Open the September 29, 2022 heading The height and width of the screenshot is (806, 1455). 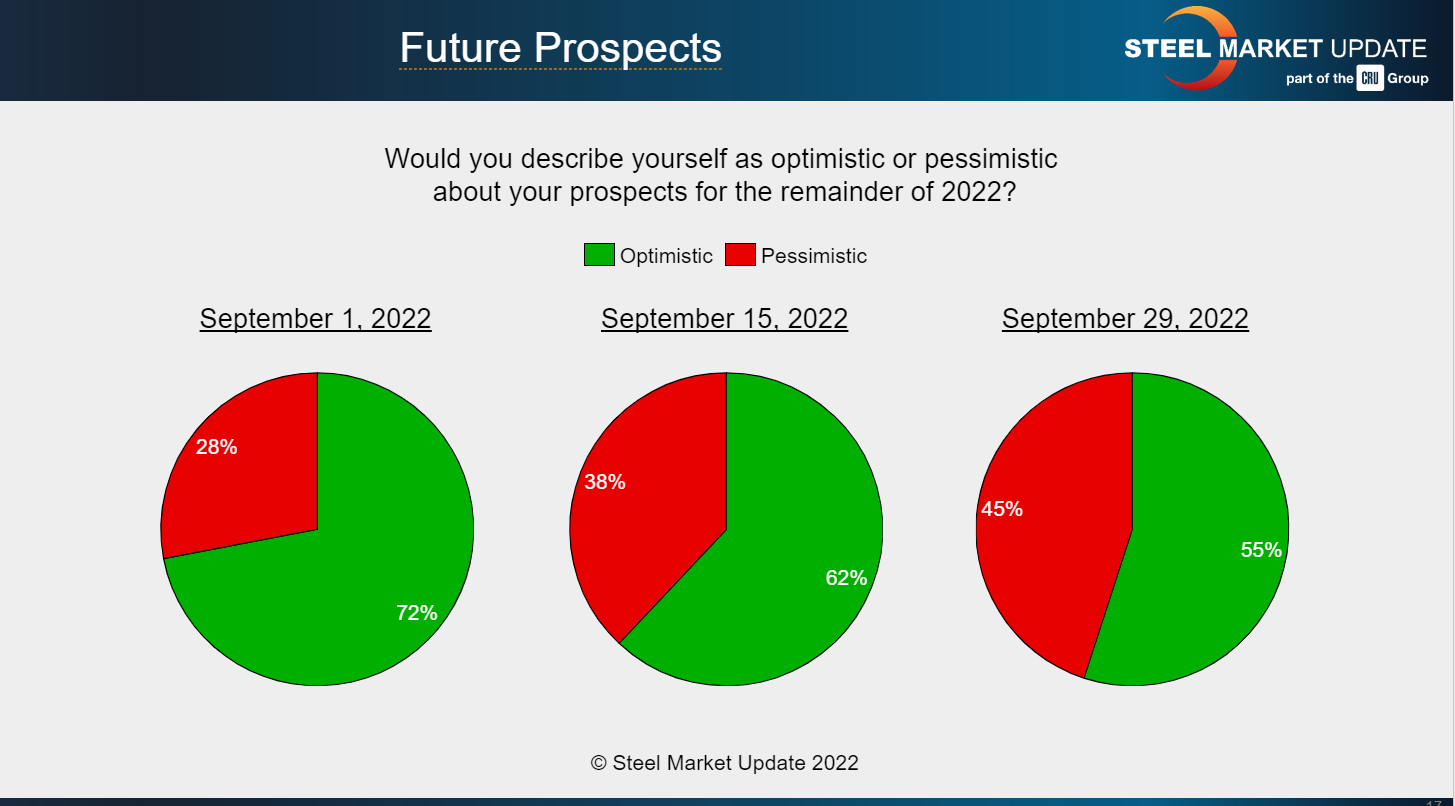pyautogui.click(x=1125, y=319)
